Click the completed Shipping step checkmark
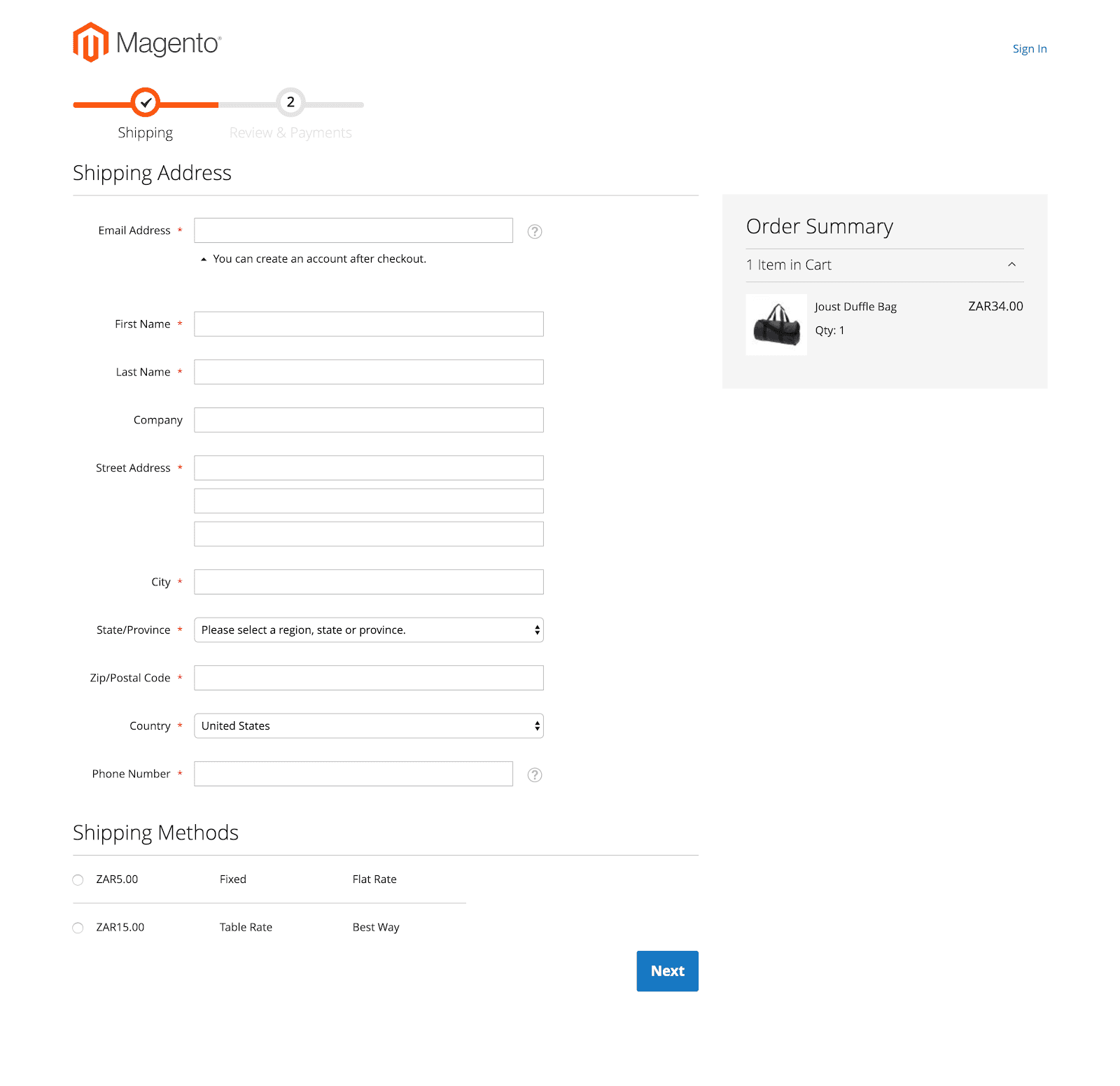Image resolution: width=1120 pixels, height=1086 pixels. pyautogui.click(x=145, y=103)
